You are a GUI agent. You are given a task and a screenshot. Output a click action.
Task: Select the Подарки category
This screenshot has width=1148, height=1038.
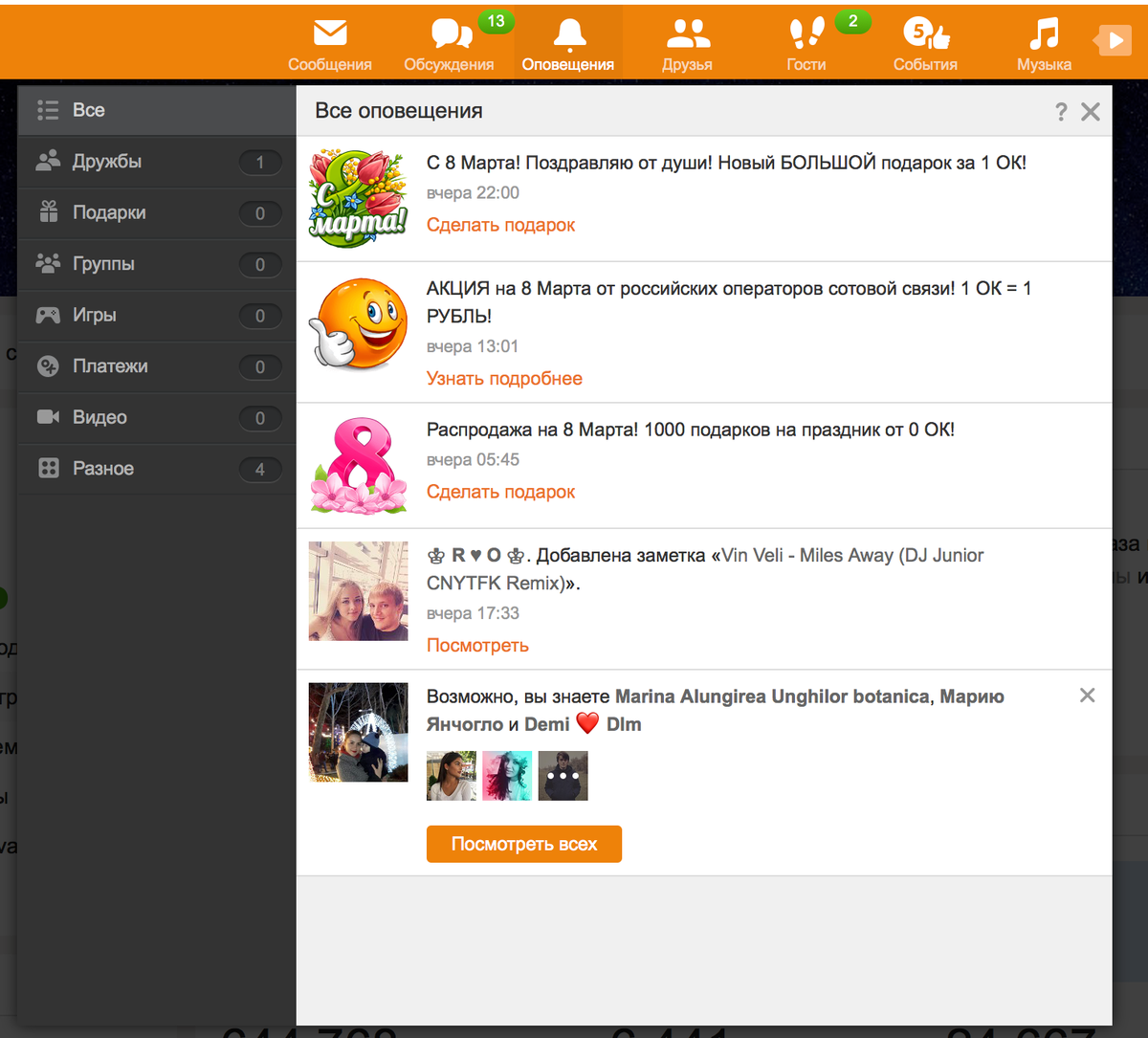pyautogui.click(x=157, y=212)
